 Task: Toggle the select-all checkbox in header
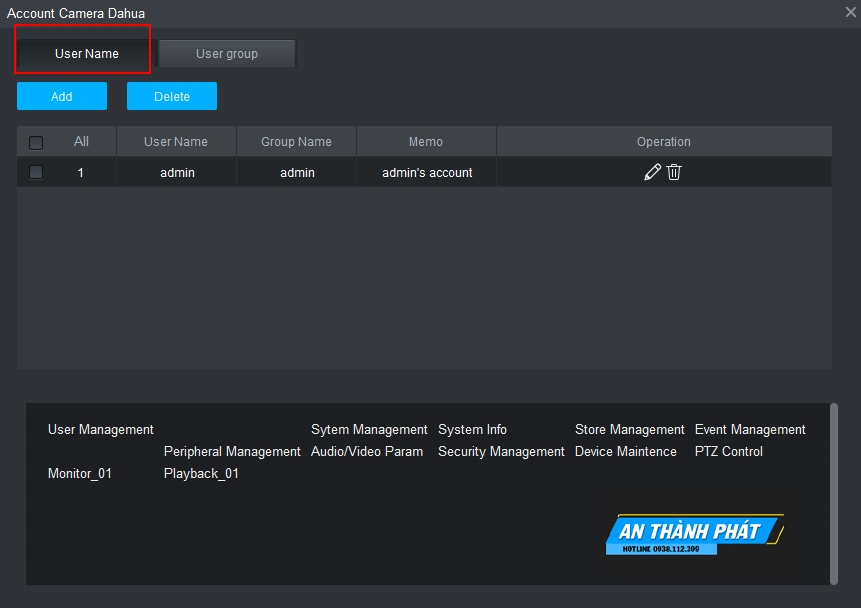tap(36, 142)
